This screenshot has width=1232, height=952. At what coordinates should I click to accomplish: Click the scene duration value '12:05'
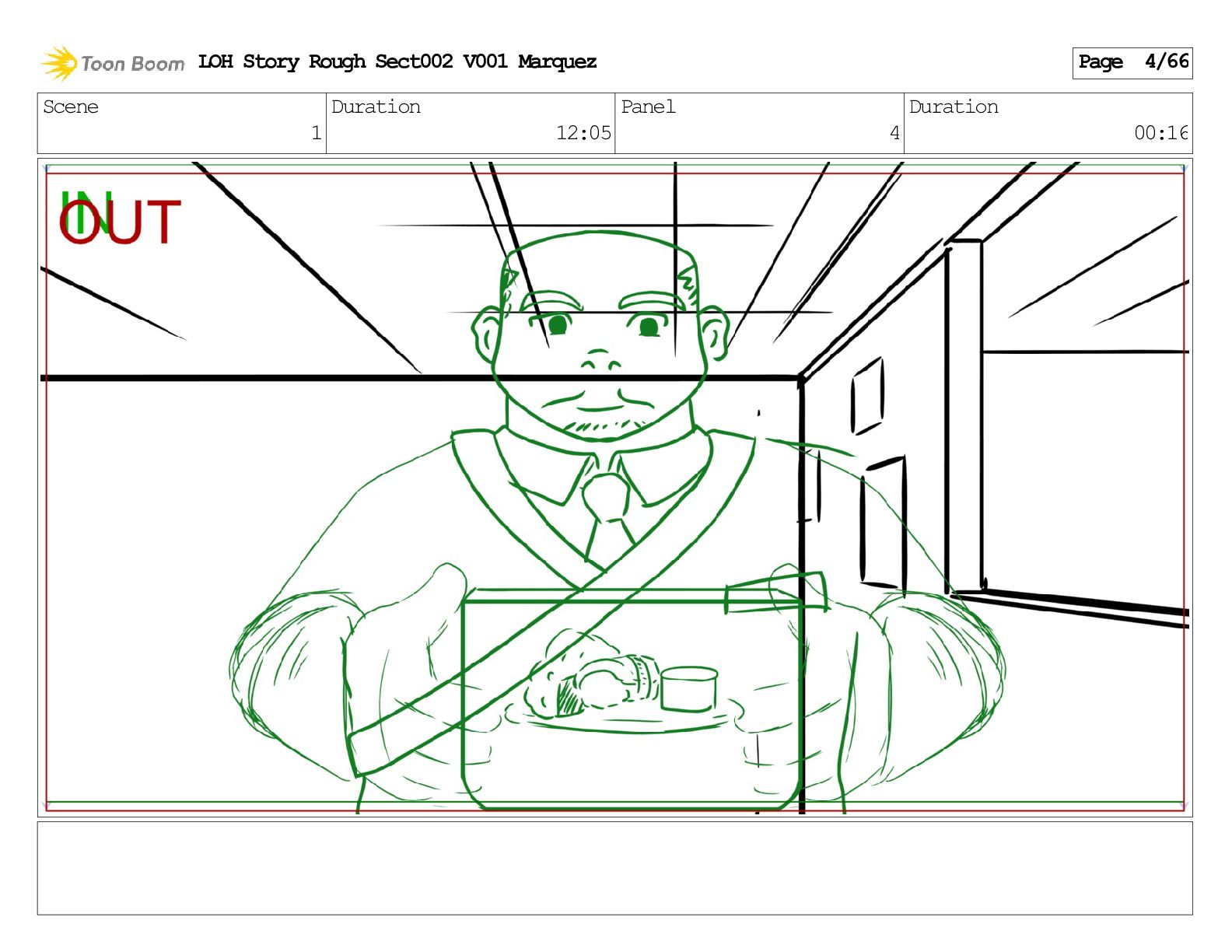pos(583,133)
